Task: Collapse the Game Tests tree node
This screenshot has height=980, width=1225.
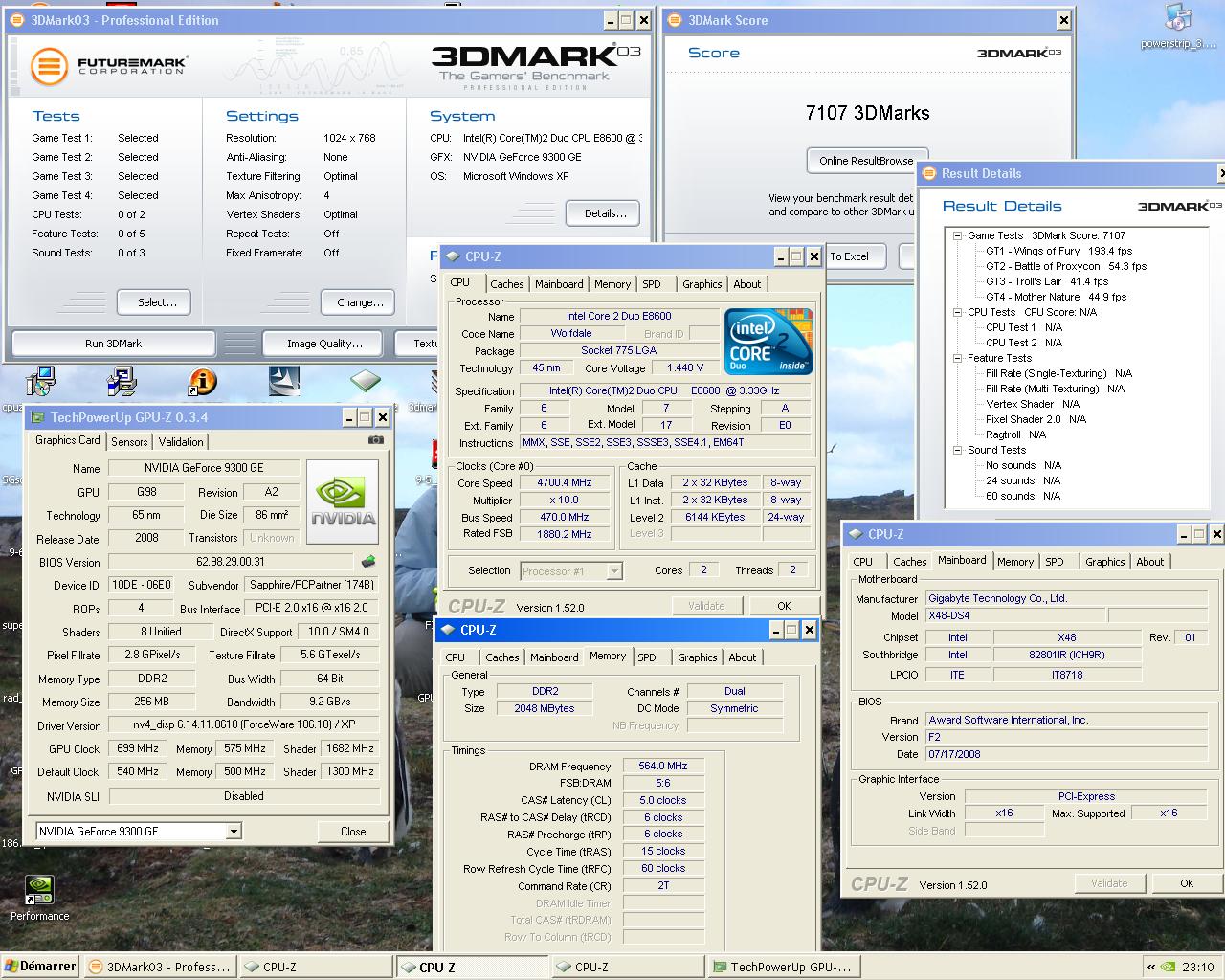Action: tap(958, 235)
